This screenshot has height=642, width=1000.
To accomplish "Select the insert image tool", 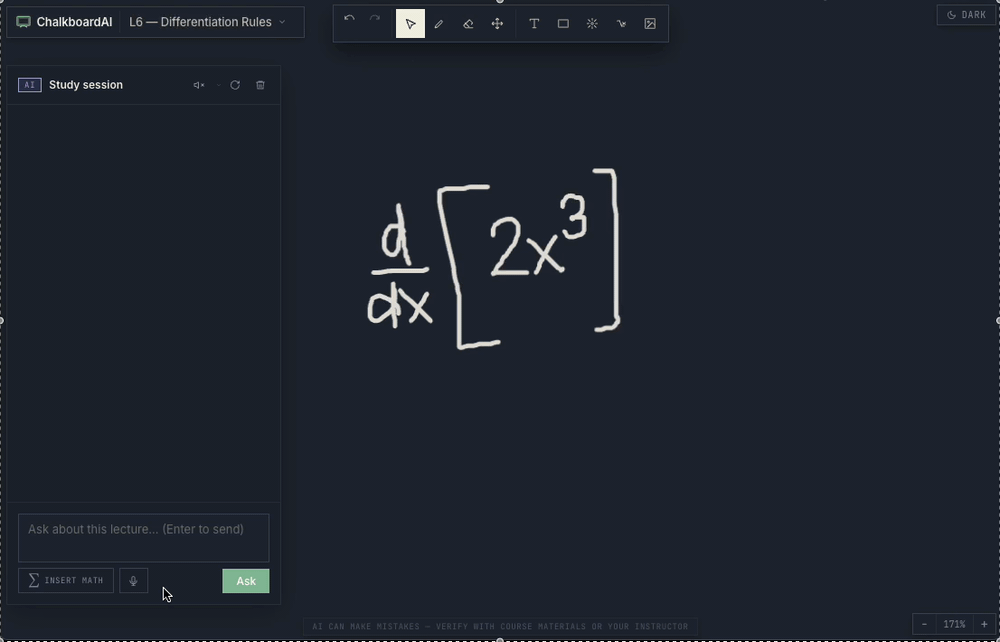I will pos(650,24).
